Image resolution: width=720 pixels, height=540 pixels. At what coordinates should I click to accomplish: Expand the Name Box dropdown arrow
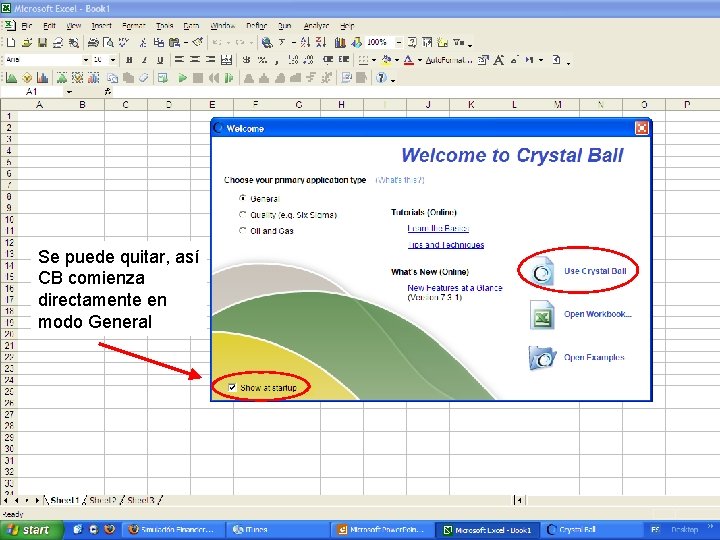tap(69, 92)
